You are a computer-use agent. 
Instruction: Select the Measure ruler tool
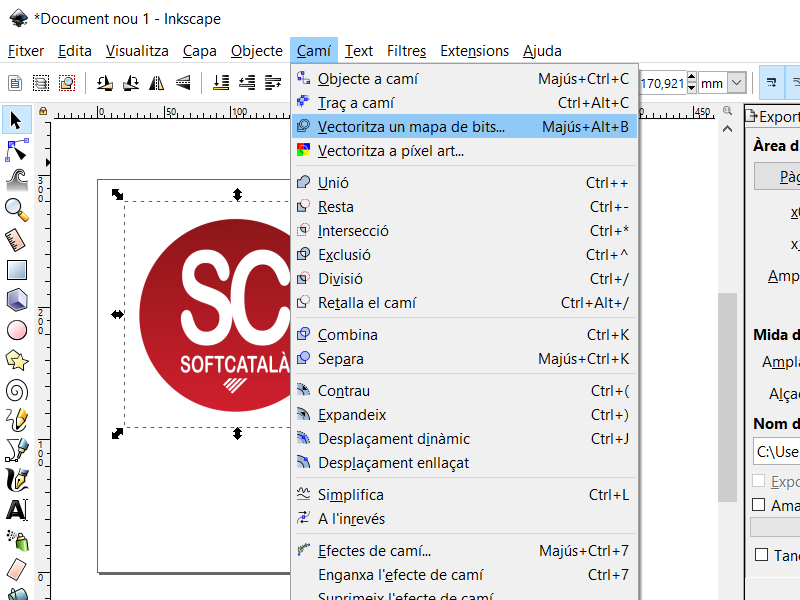tap(17, 240)
